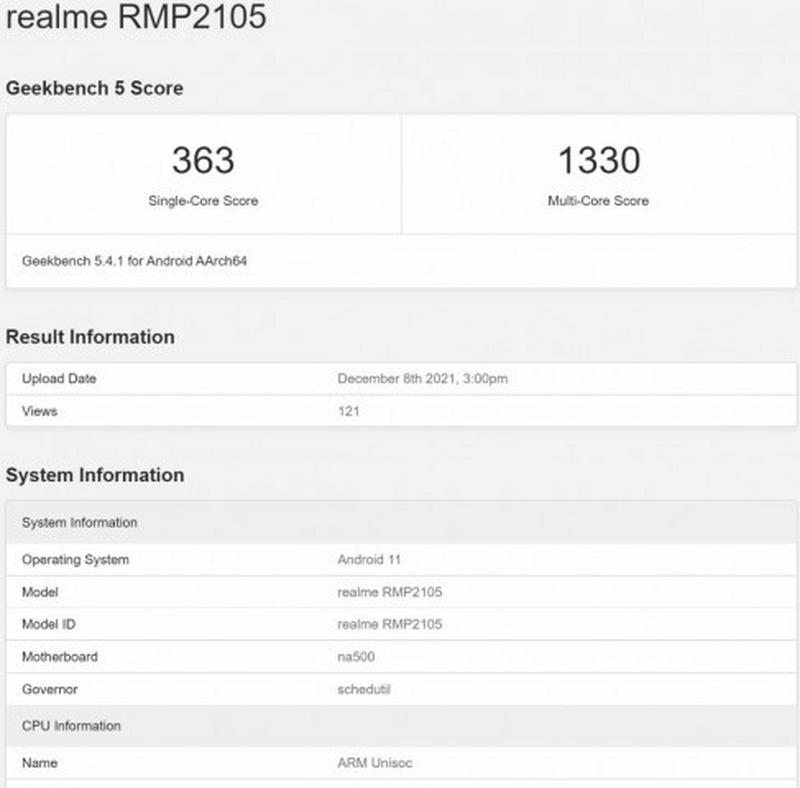Select the Multi-Core Score label

[x=598, y=201]
